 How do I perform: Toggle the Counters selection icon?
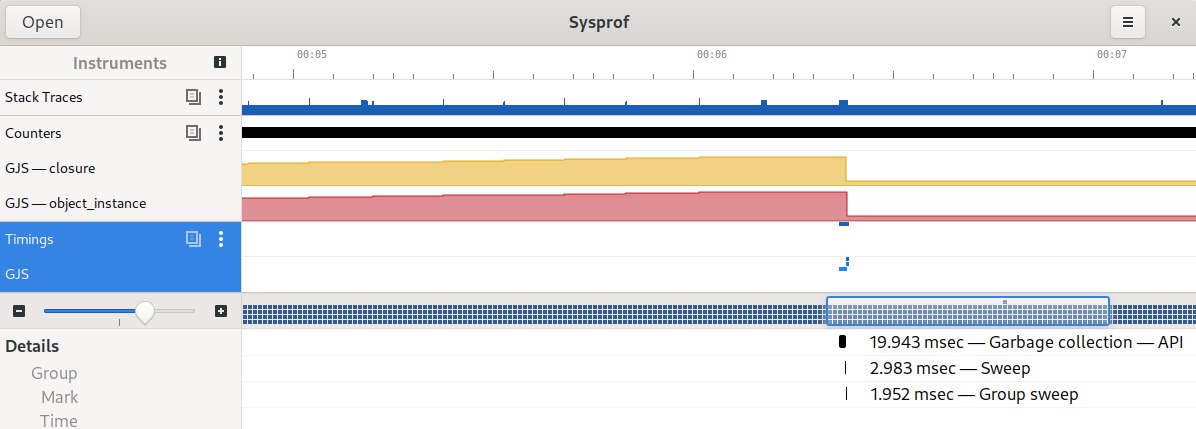pyautogui.click(x=194, y=133)
